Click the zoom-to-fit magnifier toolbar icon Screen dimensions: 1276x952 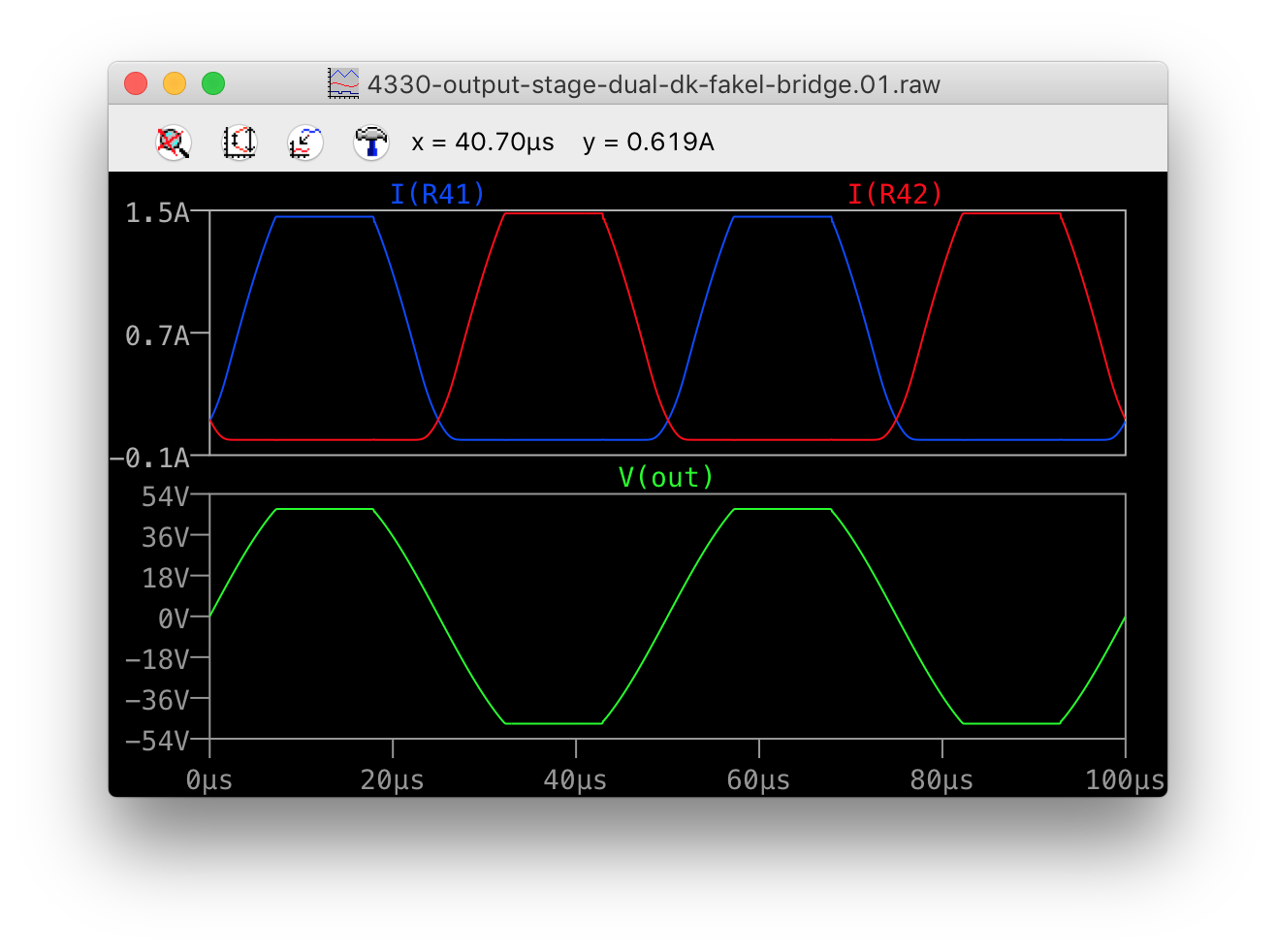(x=174, y=143)
